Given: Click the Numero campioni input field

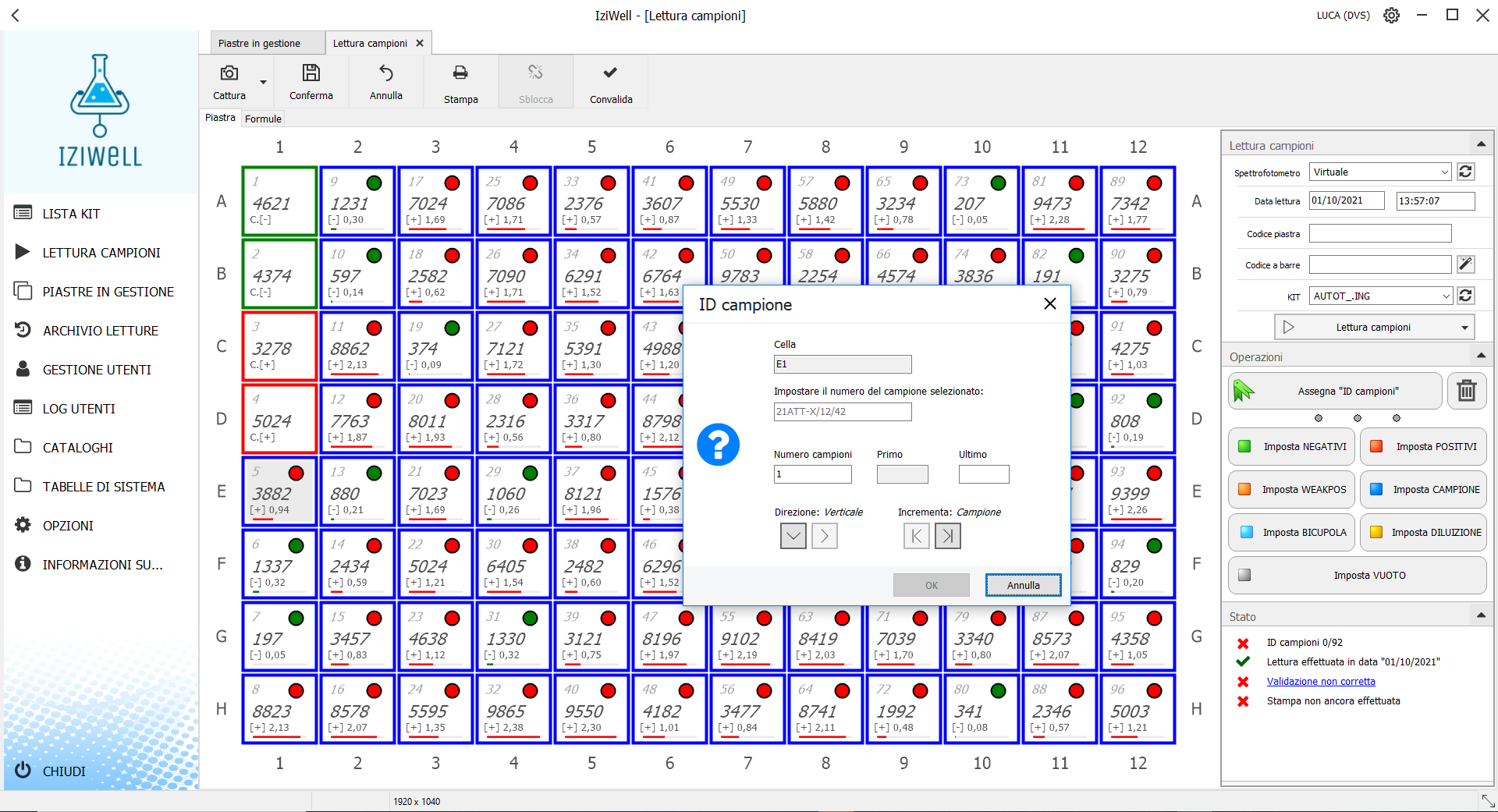Looking at the screenshot, I should (812, 474).
